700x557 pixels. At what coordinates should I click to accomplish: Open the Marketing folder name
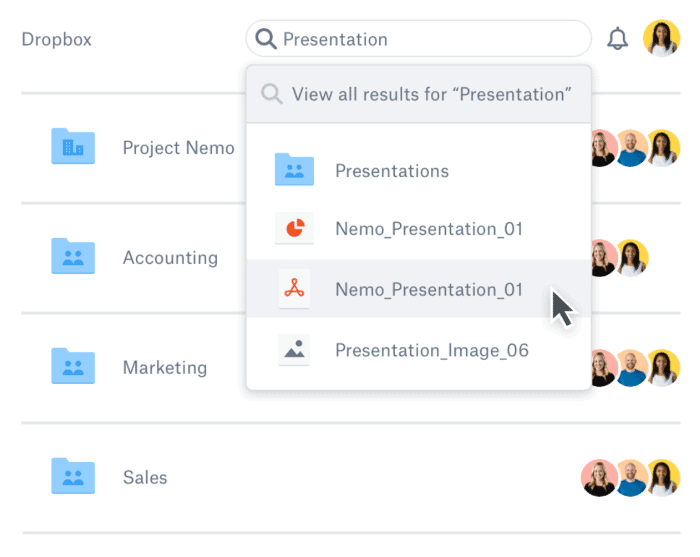tap(165, 368)
